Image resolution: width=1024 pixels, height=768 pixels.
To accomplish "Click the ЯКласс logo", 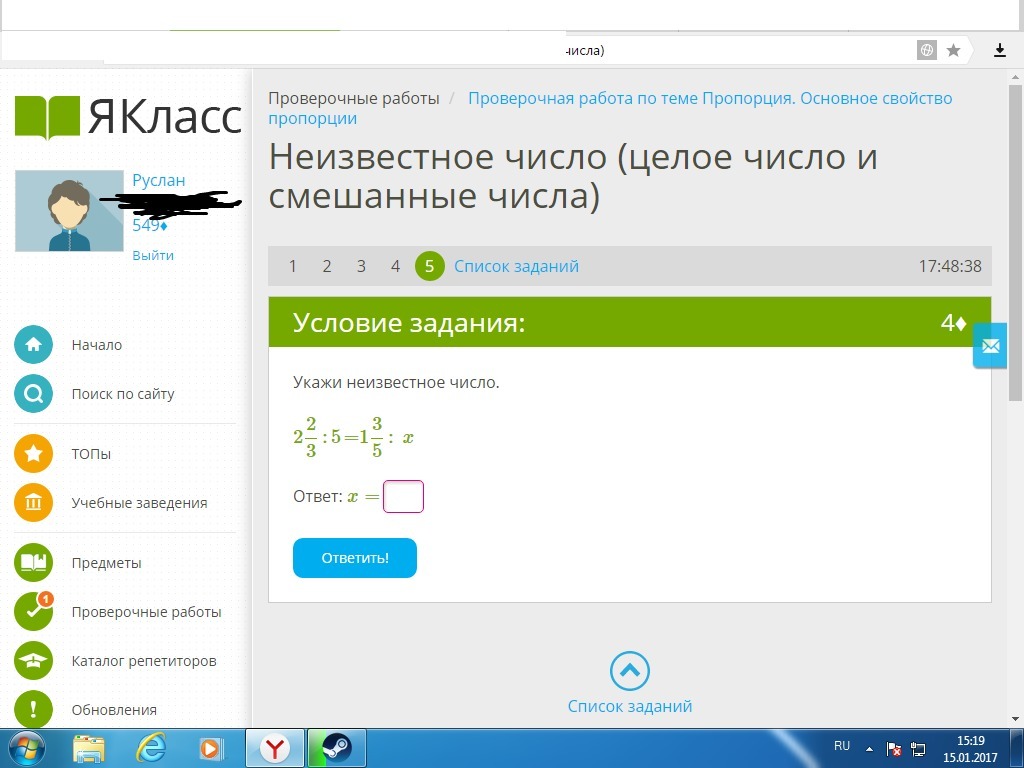I will 128,118.
